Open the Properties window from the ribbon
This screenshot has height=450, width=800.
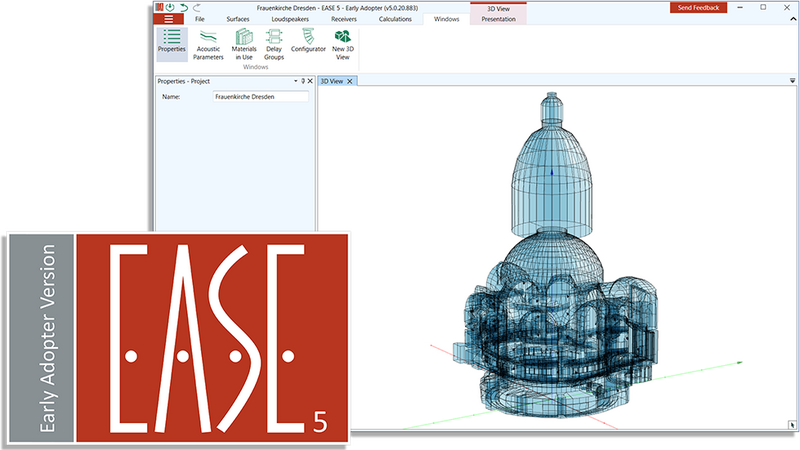[171, 44]
